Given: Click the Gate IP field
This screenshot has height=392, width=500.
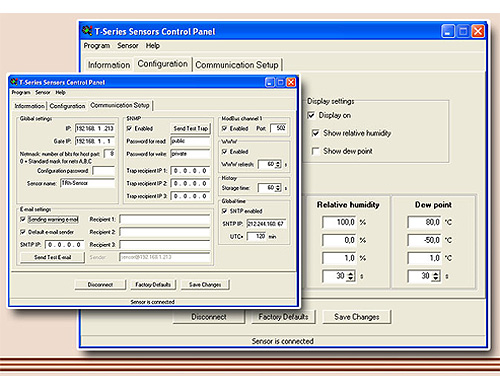Looking at the screenshot, I should 95,141.
